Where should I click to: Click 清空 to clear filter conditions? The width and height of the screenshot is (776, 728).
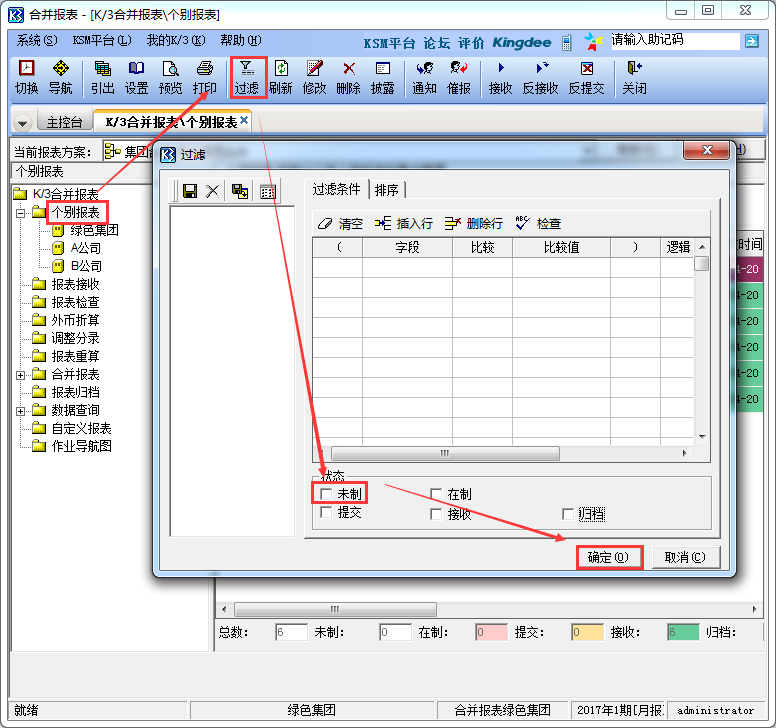point(340,223)
